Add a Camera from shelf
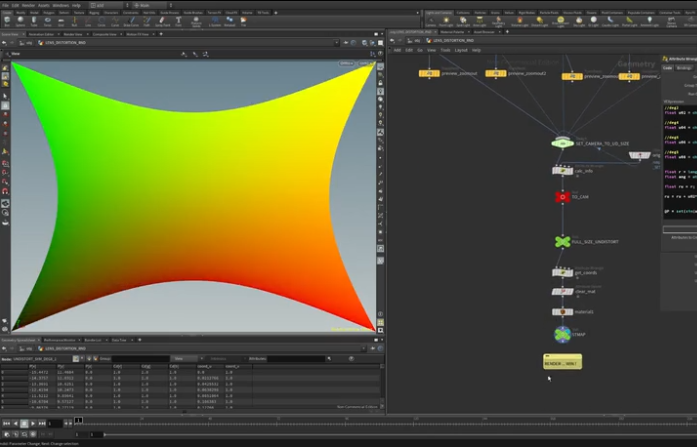The image size is (697, 447). (x=431, y=21)
